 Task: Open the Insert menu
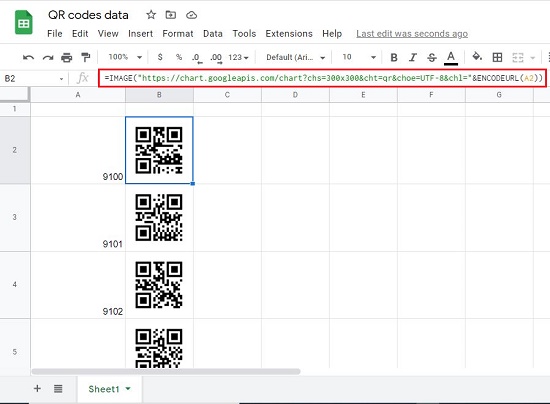(x=140, y=34)
